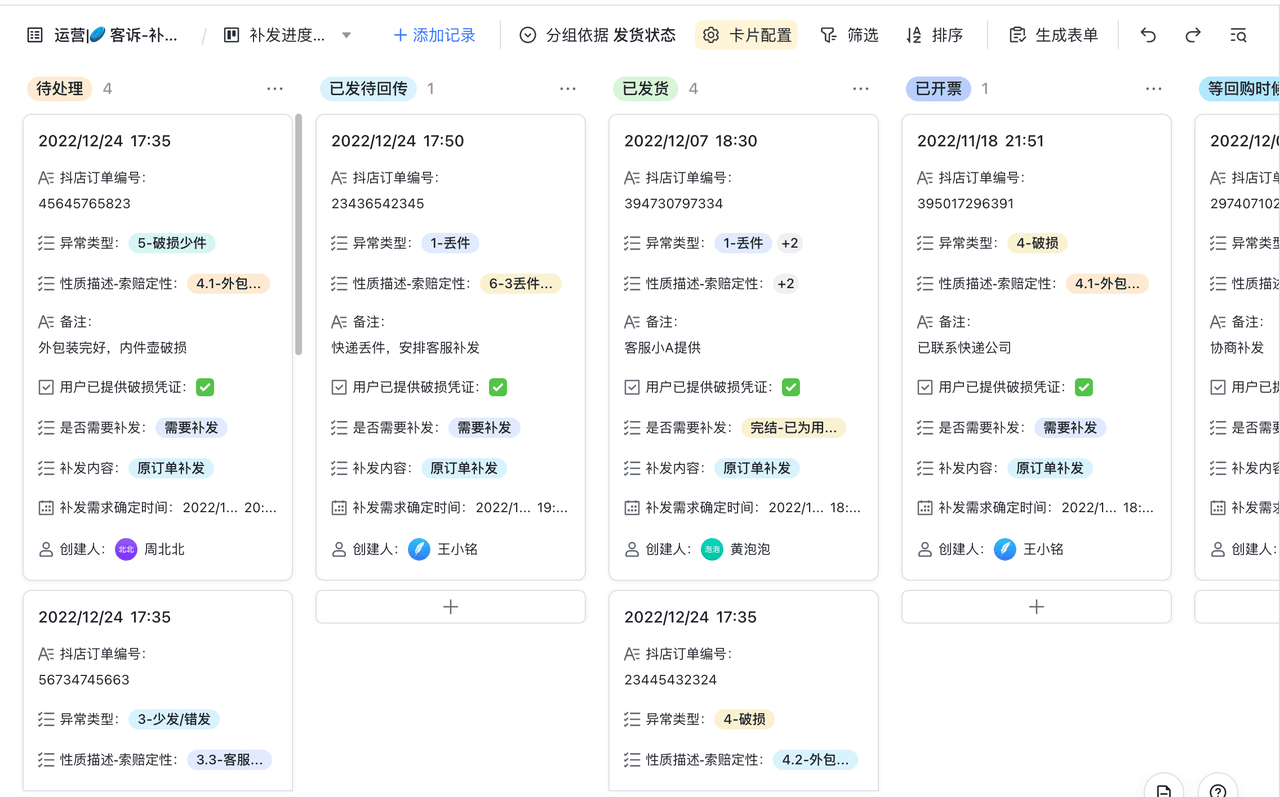Screen dimensions: 1280x797
Task: Expand the 补发进度 view dropdown arrow
Action: 346,35
